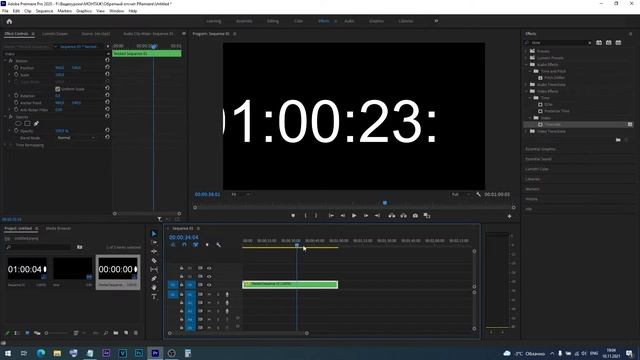The width and height of the screenshot is (640, 360).
Task: Toggle Snap in timeline
Action: (x=184, y=244)
